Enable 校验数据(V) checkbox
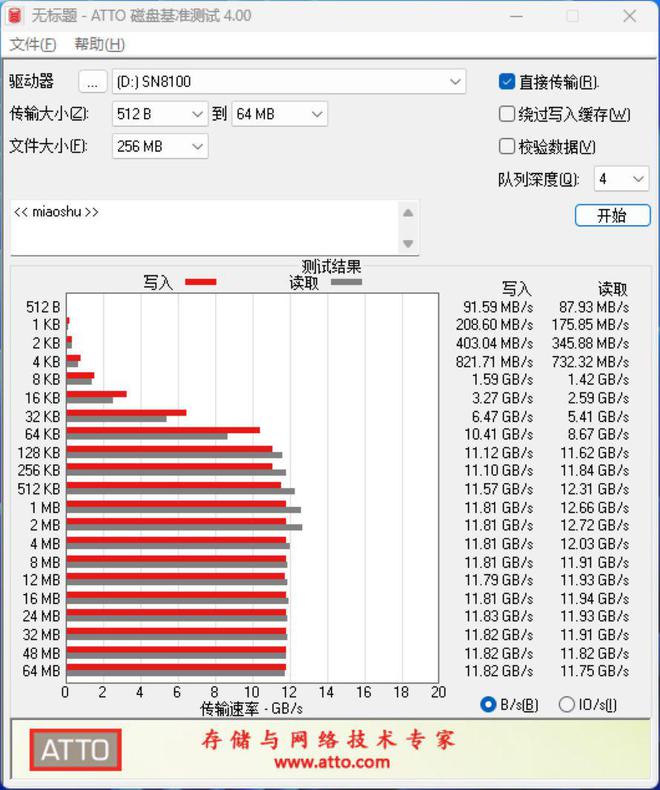 506,147
